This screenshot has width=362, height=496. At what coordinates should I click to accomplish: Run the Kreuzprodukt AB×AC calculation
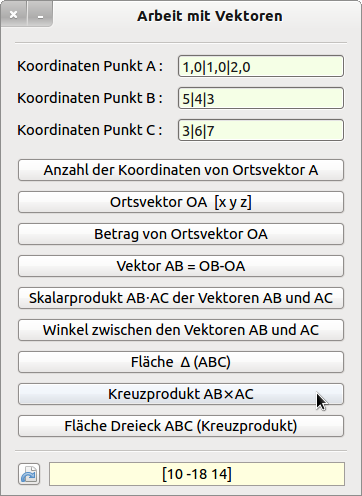click(x=181, y=394)
